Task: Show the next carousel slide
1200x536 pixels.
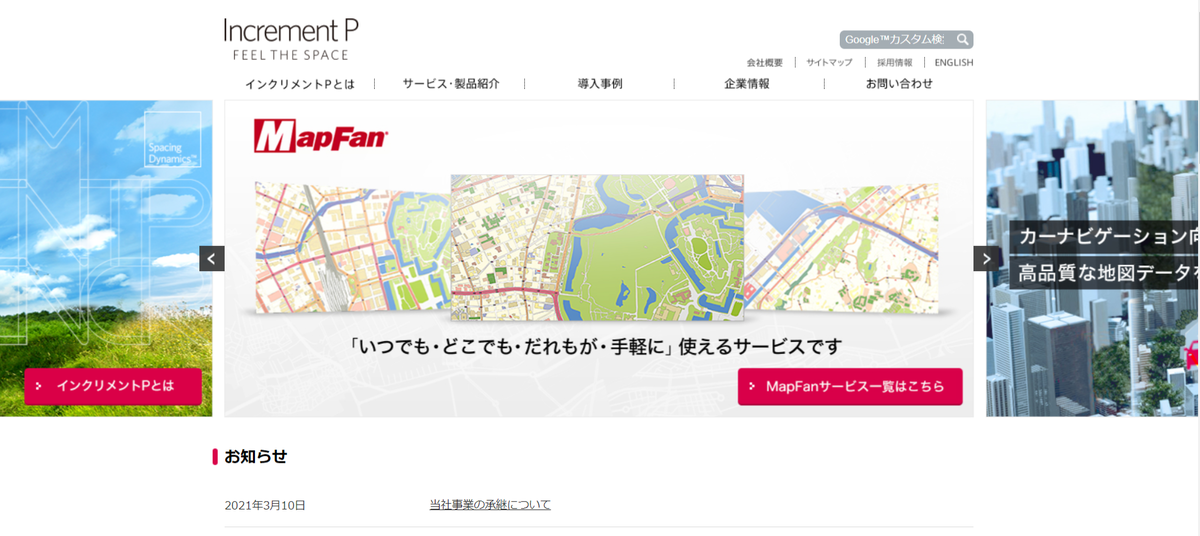Action: click(x=986, y=258)
